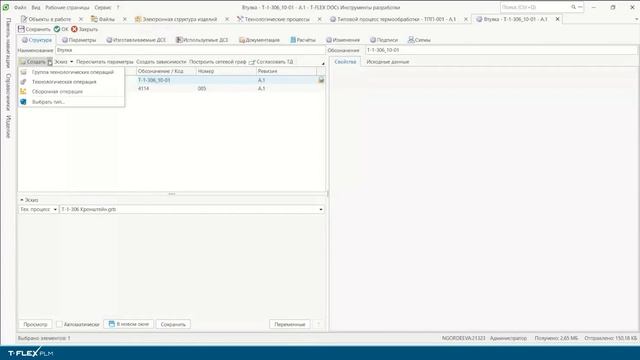
Task: Switch to the Структура tab
Action: click(x=37, y=40)
